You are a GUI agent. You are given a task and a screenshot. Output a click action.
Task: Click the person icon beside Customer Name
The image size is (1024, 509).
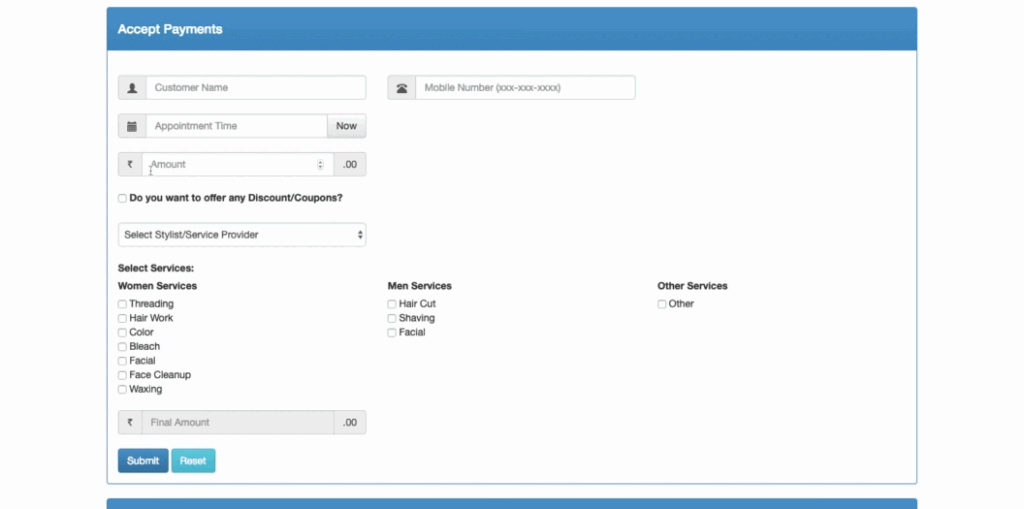[132, 88]
